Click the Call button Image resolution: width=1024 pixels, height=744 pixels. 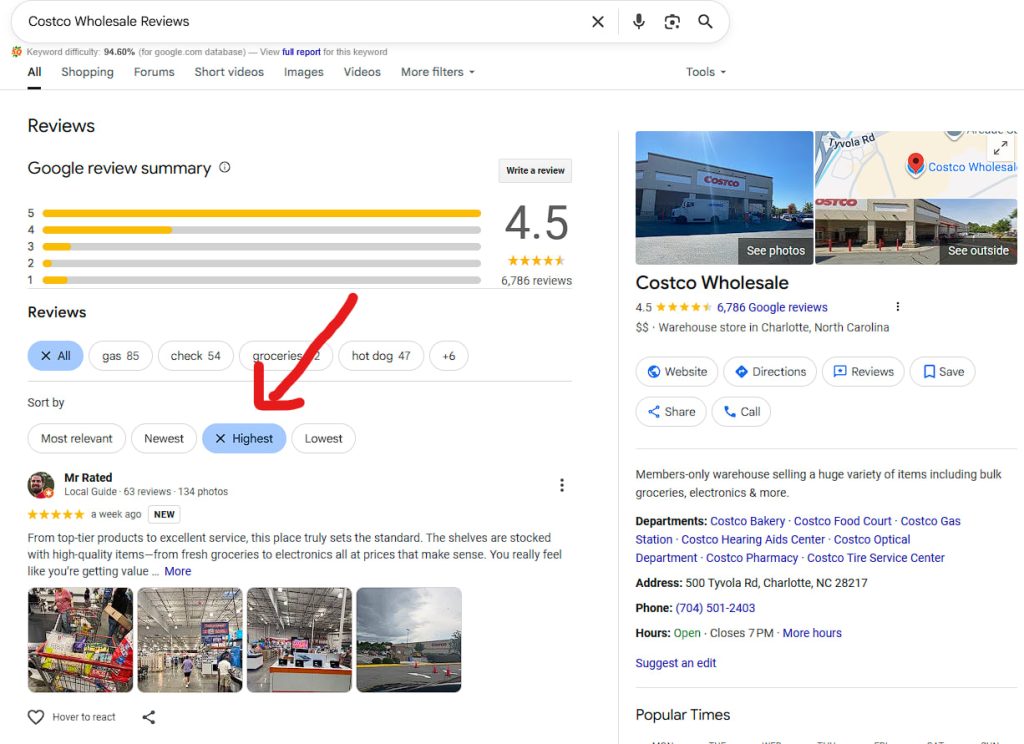(x=741, y=412)
